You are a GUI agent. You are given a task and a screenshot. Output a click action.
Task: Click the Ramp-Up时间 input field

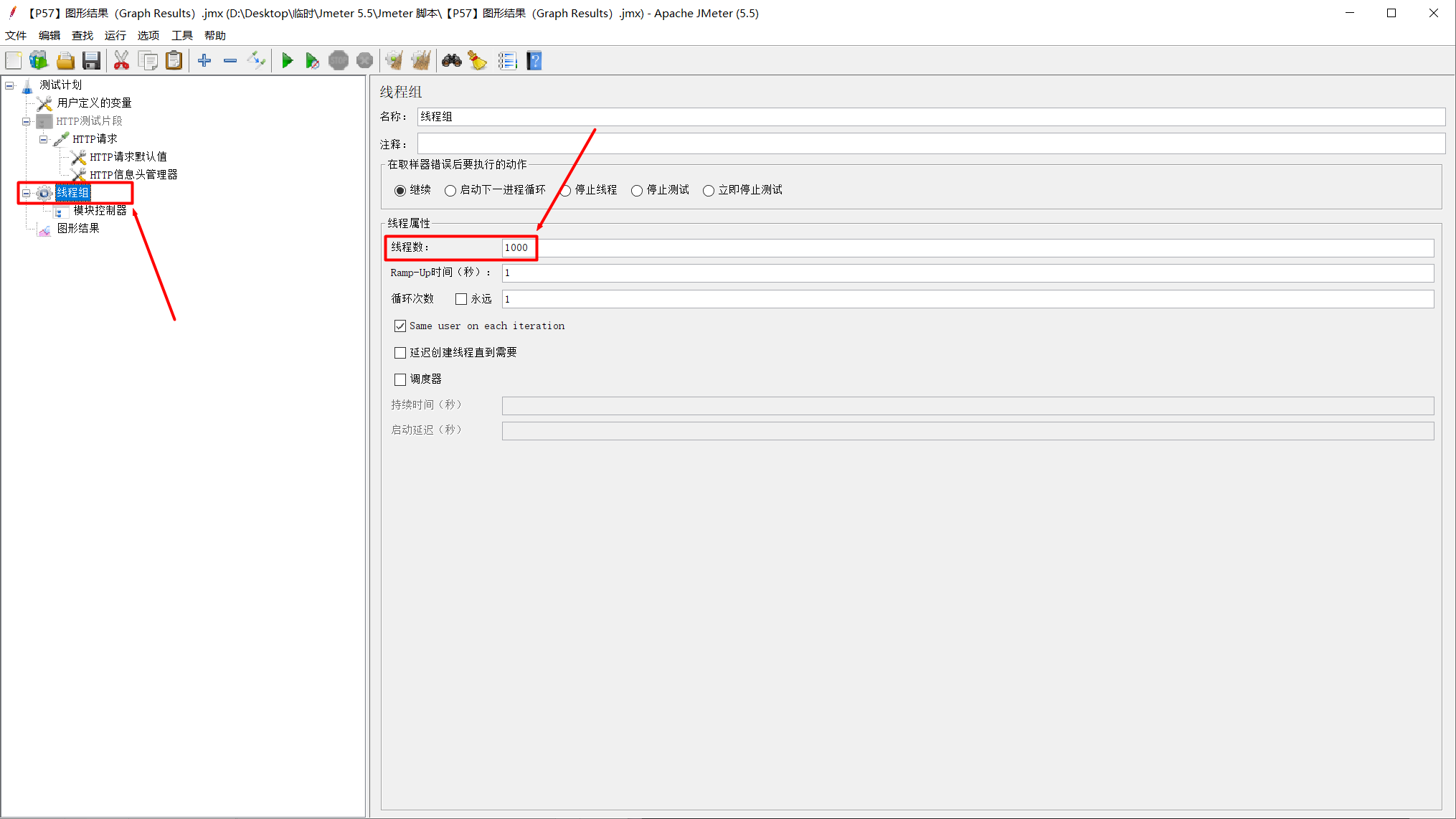click(967, 273)
